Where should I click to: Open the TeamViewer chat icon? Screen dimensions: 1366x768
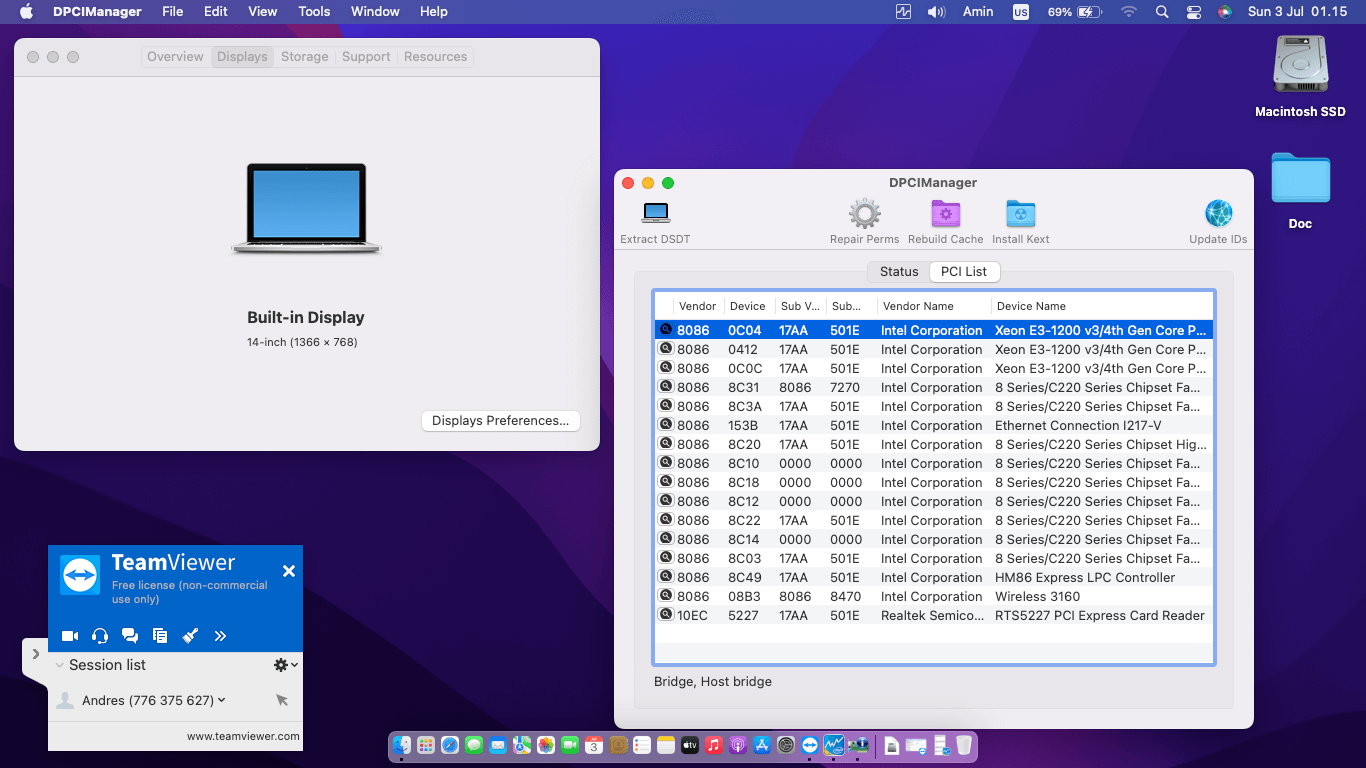click(129, 635)
